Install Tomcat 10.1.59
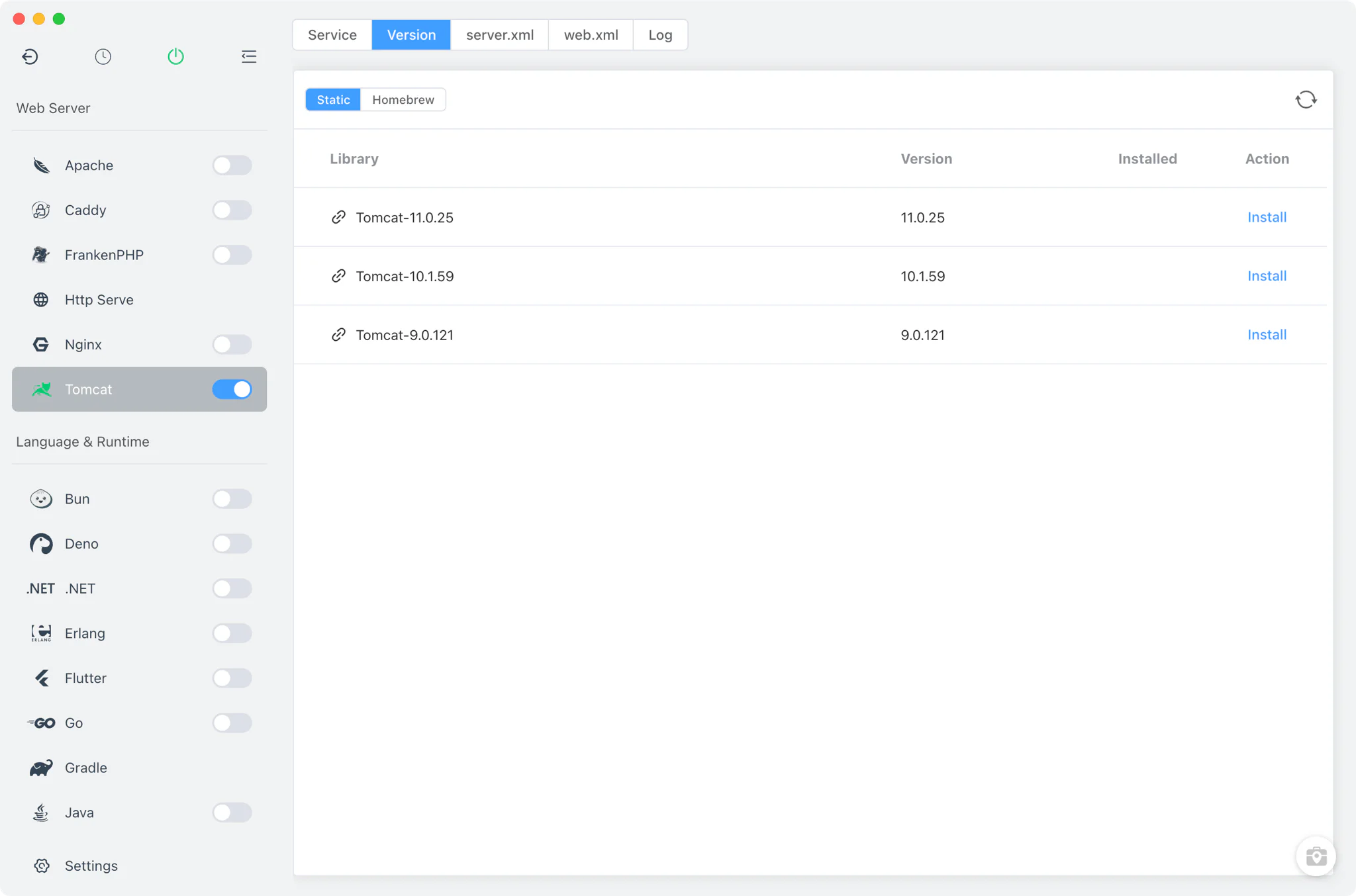Viewport: 1356px width, 896px height. pyautogui.click(x=1267, y=276)
